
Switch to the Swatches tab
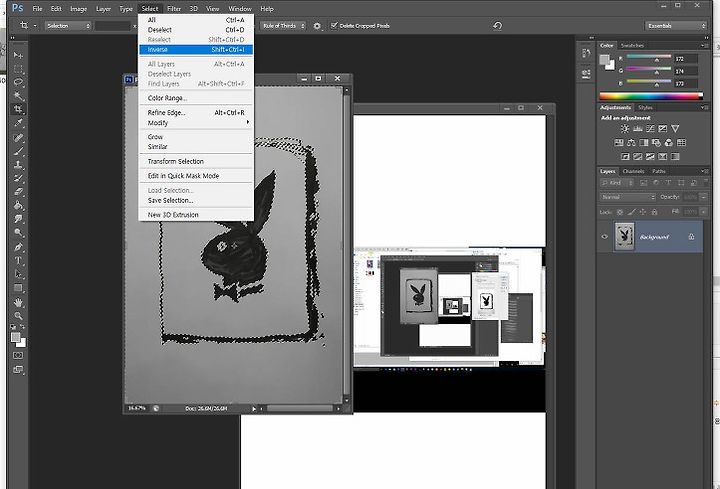pos(632,45)
